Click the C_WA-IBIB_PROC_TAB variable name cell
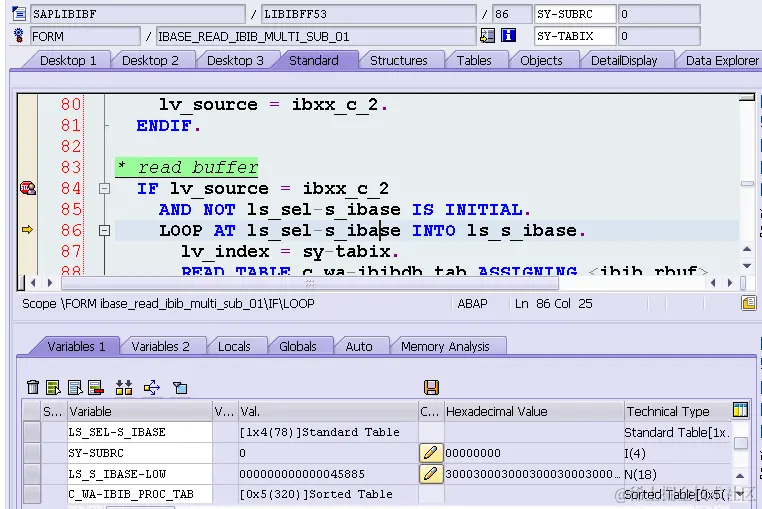The image size is (762, 509). pyautogui.click(x=140, y=494)
